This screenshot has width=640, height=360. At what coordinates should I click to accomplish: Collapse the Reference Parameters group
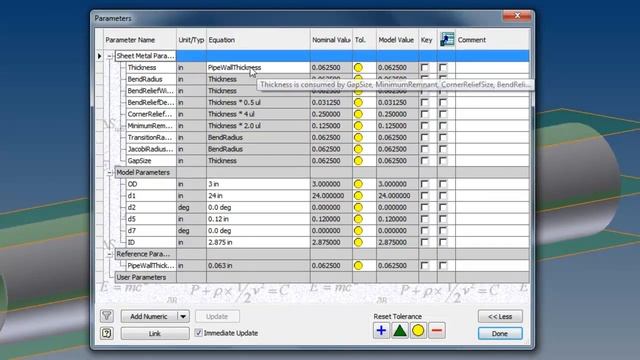pyautogui.click(x=109, y=254)
